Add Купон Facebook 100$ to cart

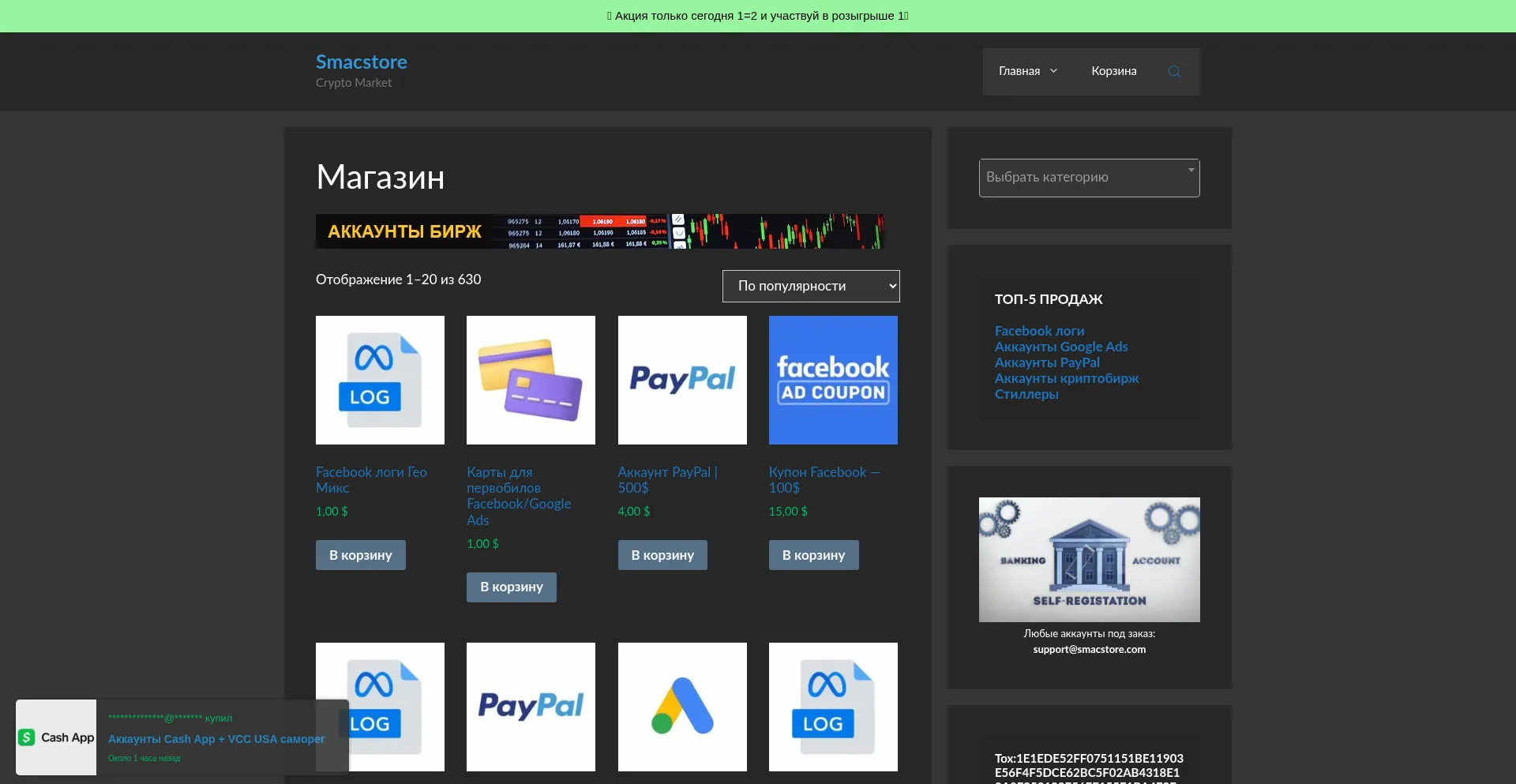pos(813,555)
